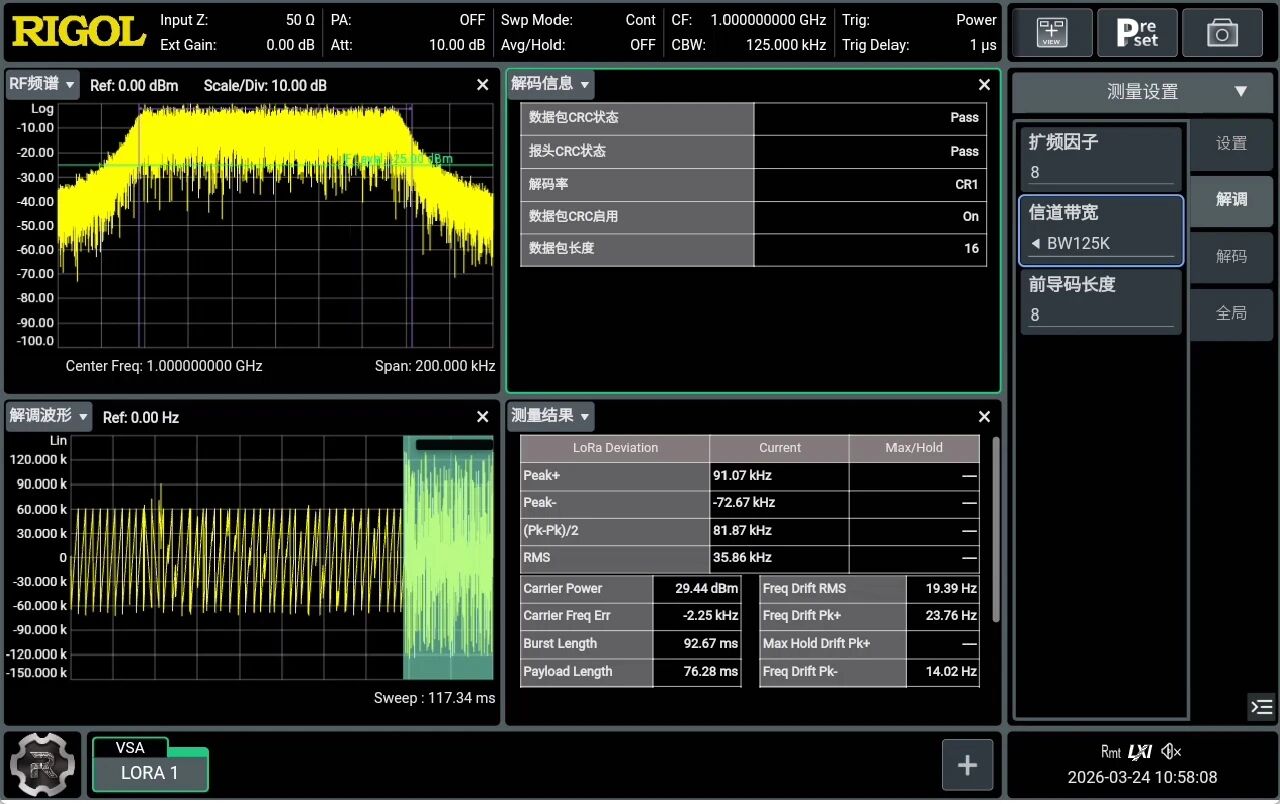Viewport: 1280px width, 804px height.
Task: Toggle the Avg/Hold OFF setting
Action: 578,45
